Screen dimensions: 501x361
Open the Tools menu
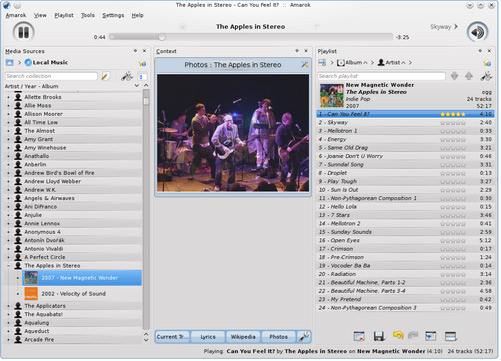(88, 15)
